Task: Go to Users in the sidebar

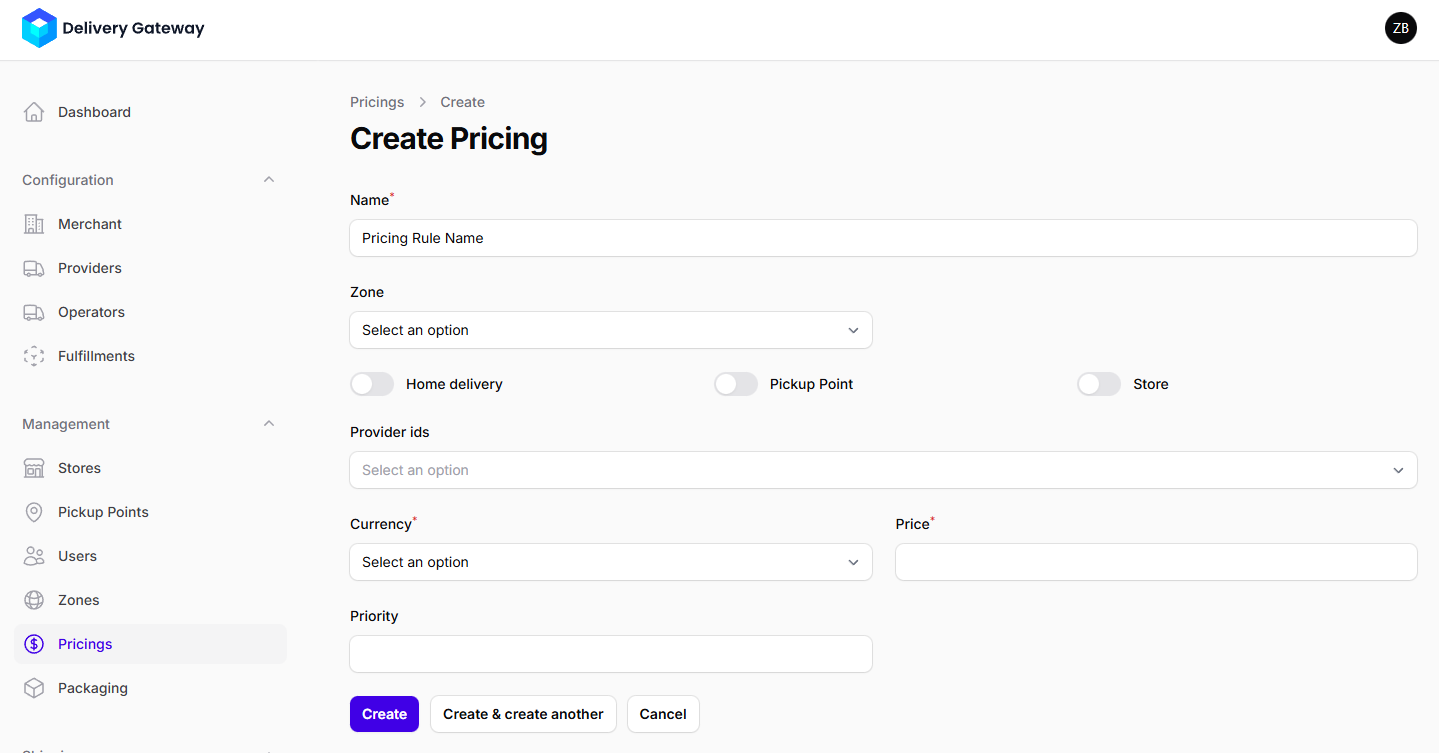Action: tap(77, 556)
